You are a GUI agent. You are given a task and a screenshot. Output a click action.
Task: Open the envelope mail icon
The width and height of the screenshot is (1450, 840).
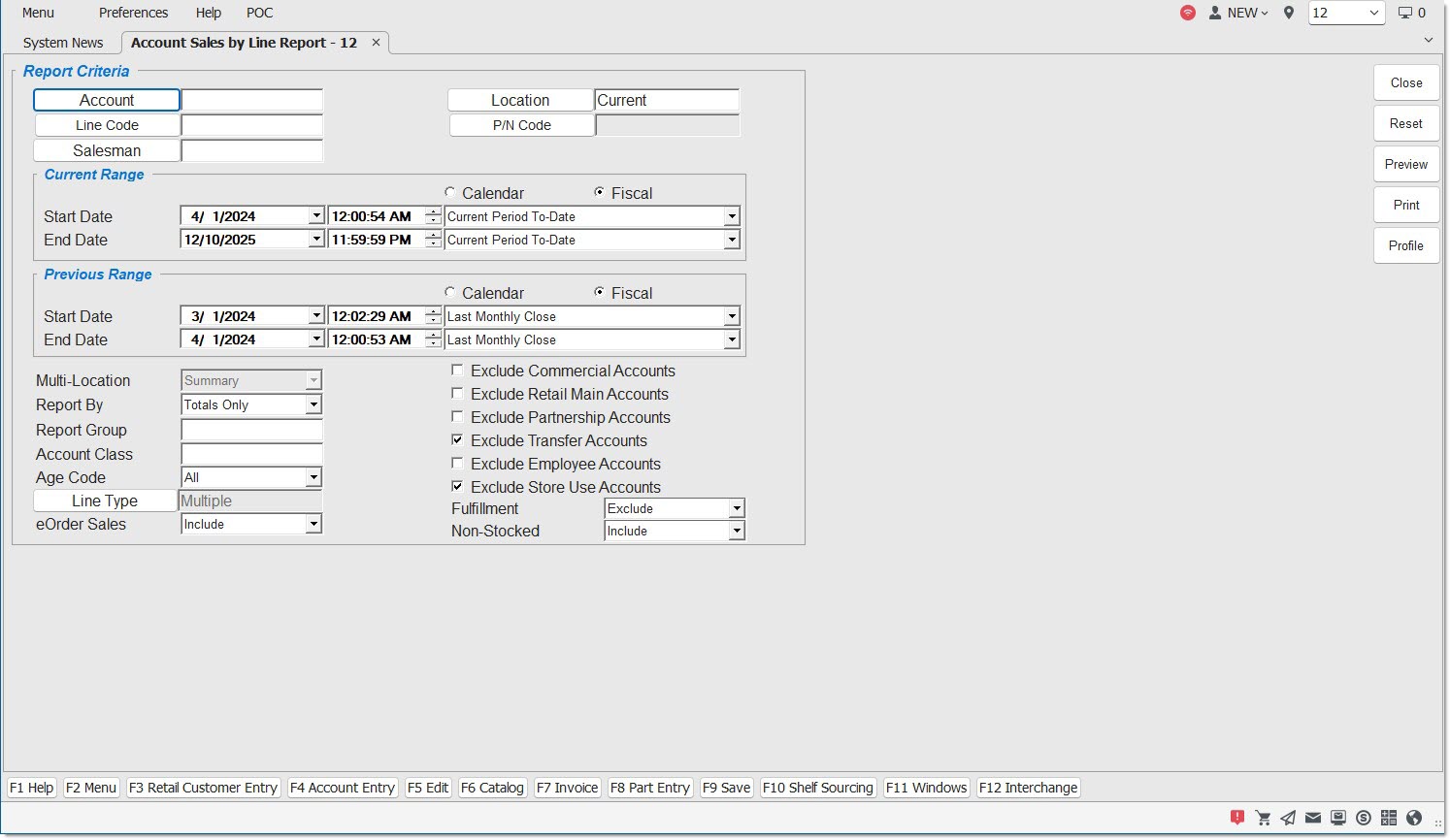(x=1312, y=818)
